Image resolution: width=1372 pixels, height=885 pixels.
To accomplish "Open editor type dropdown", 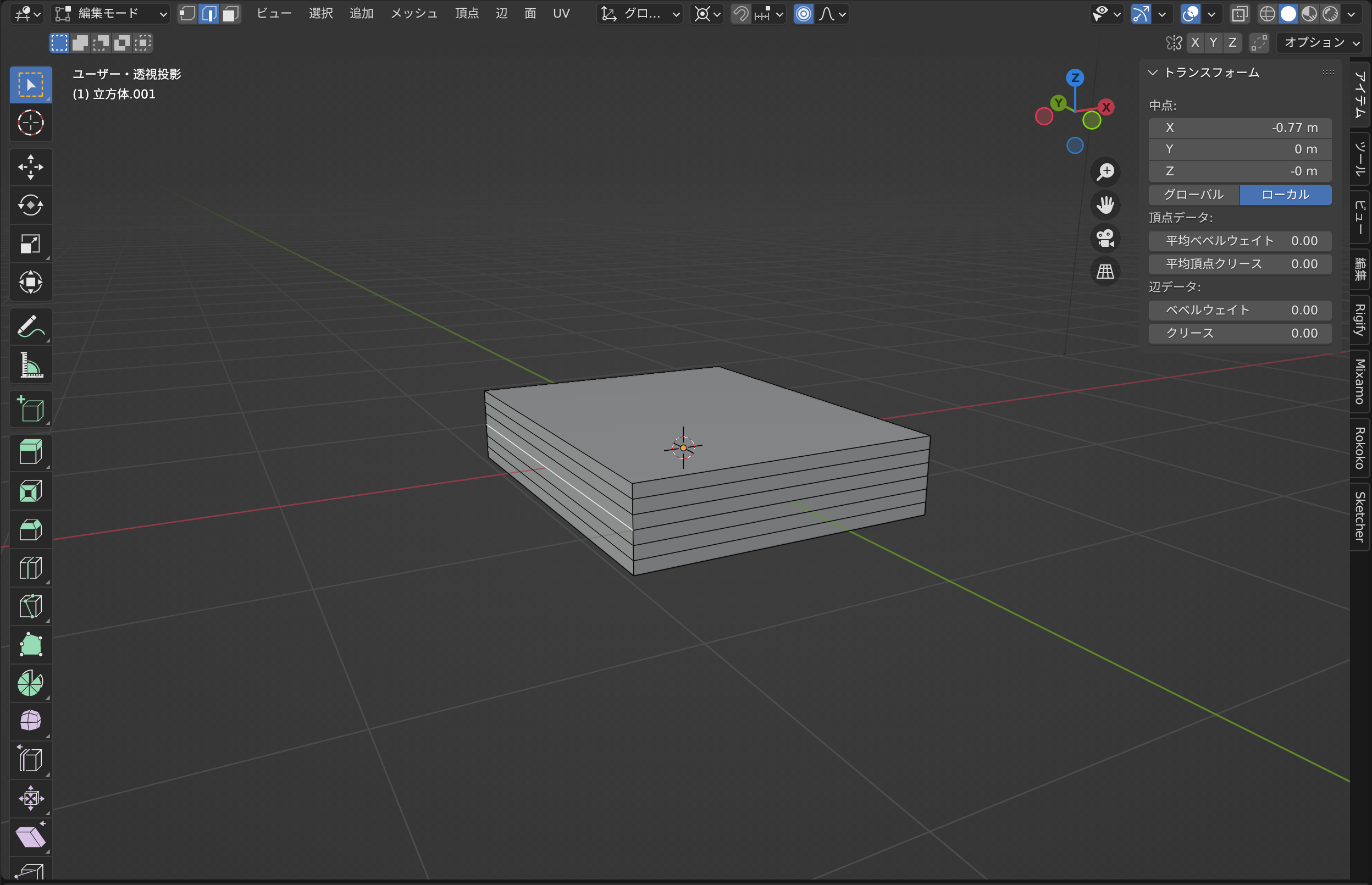I will [x=27, y=13].
